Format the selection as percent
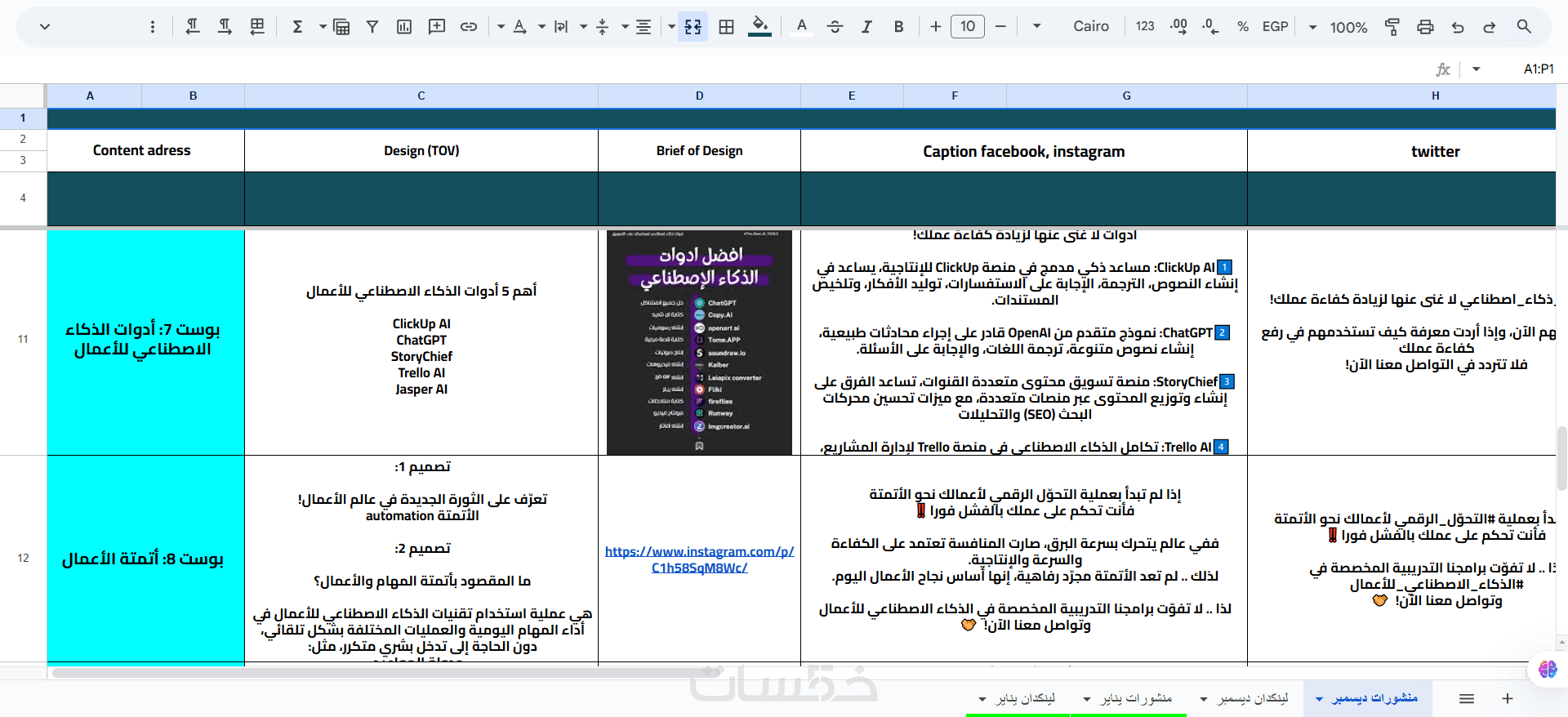Screen dimensions: 1568x717 click(x=1243, y=27)
